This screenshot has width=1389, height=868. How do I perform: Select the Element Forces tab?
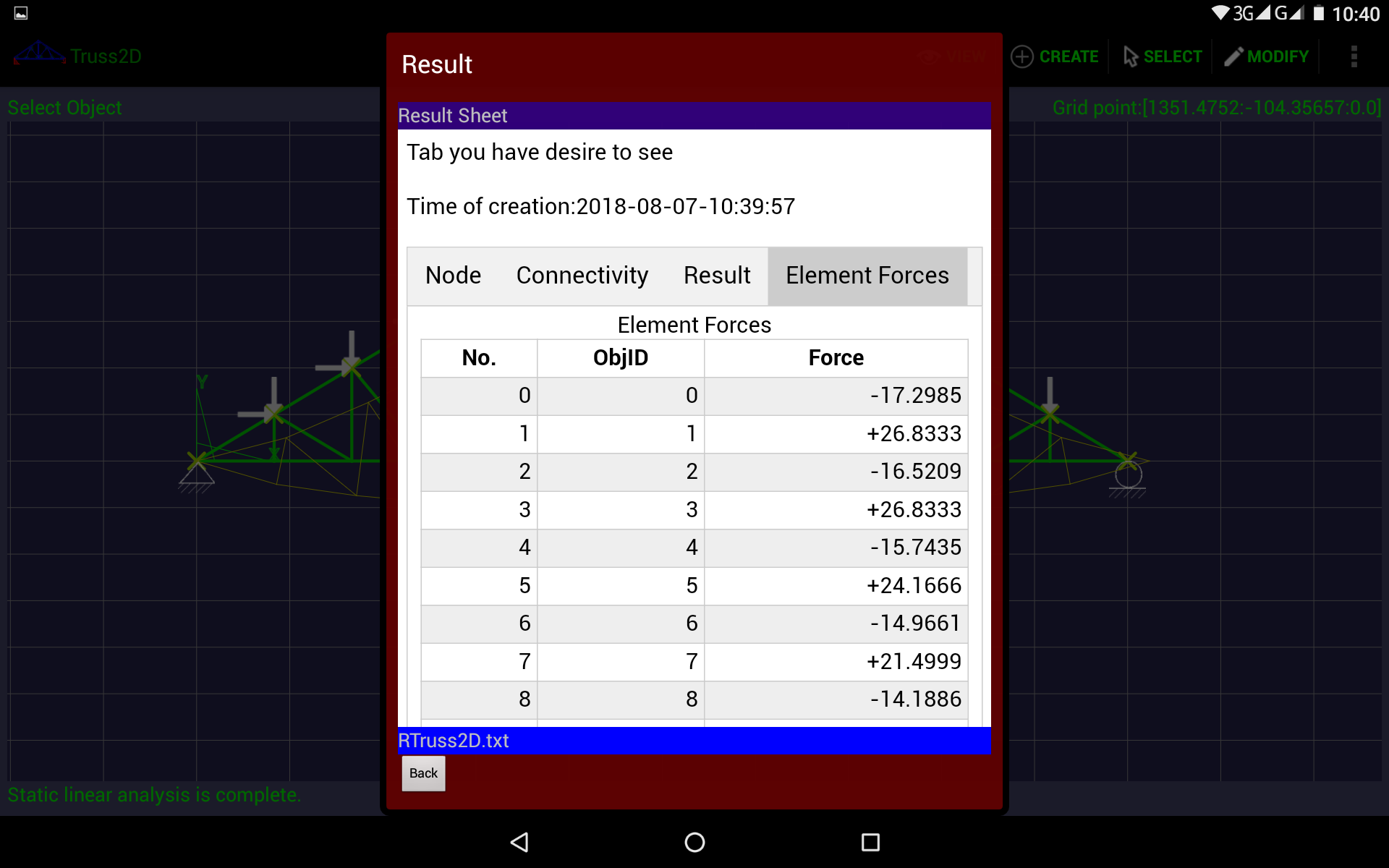click(x=867, y=276)
